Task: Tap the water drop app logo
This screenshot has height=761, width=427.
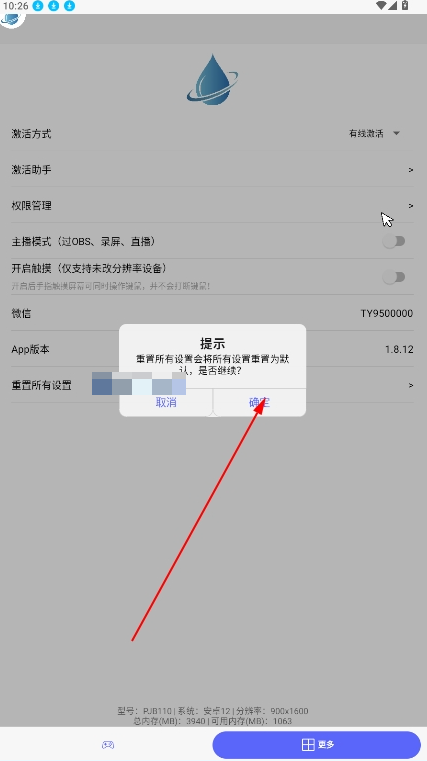Action: [x=213, y=80]
